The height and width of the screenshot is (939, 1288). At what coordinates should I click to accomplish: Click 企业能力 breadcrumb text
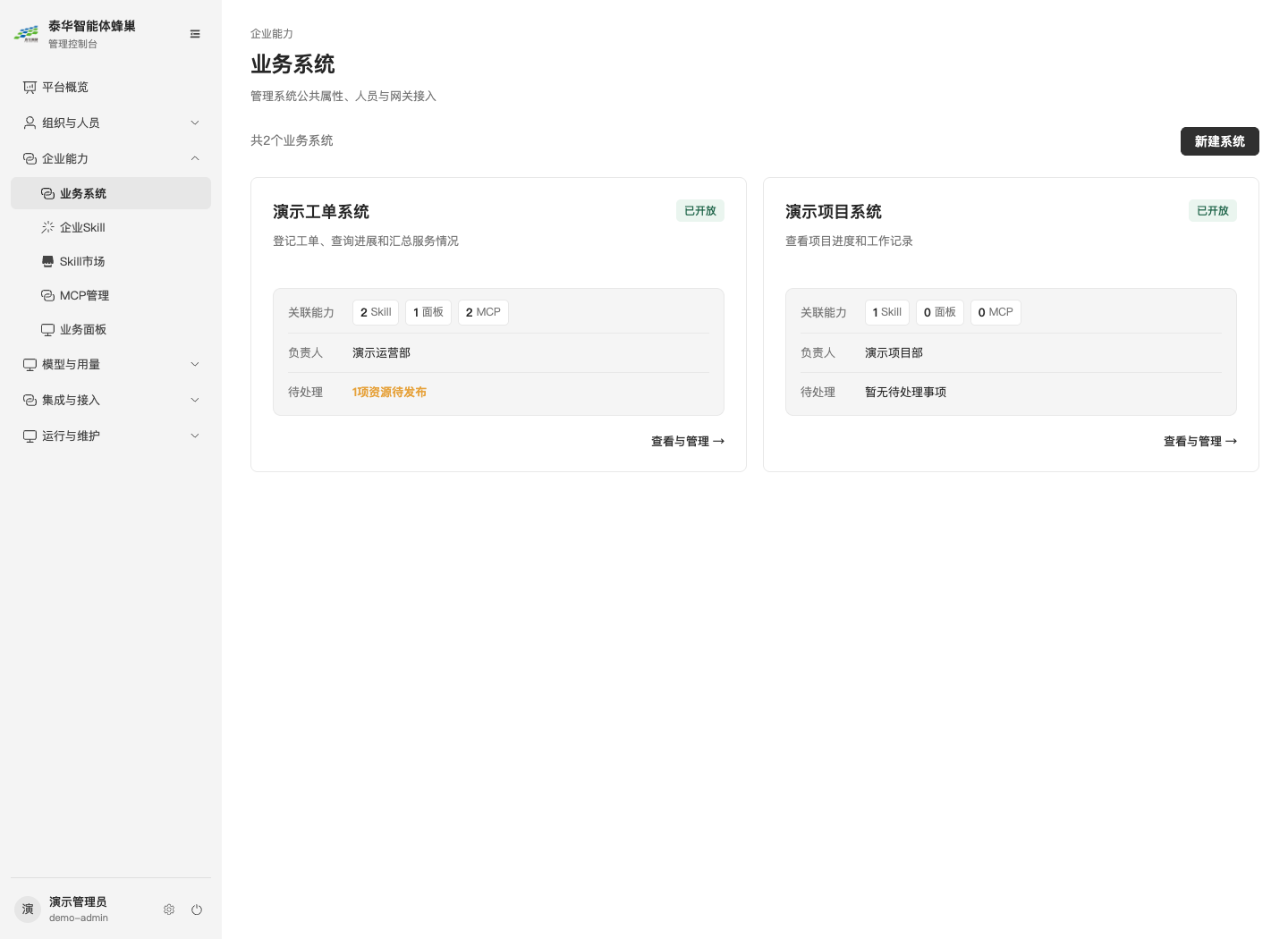(272, 33)
